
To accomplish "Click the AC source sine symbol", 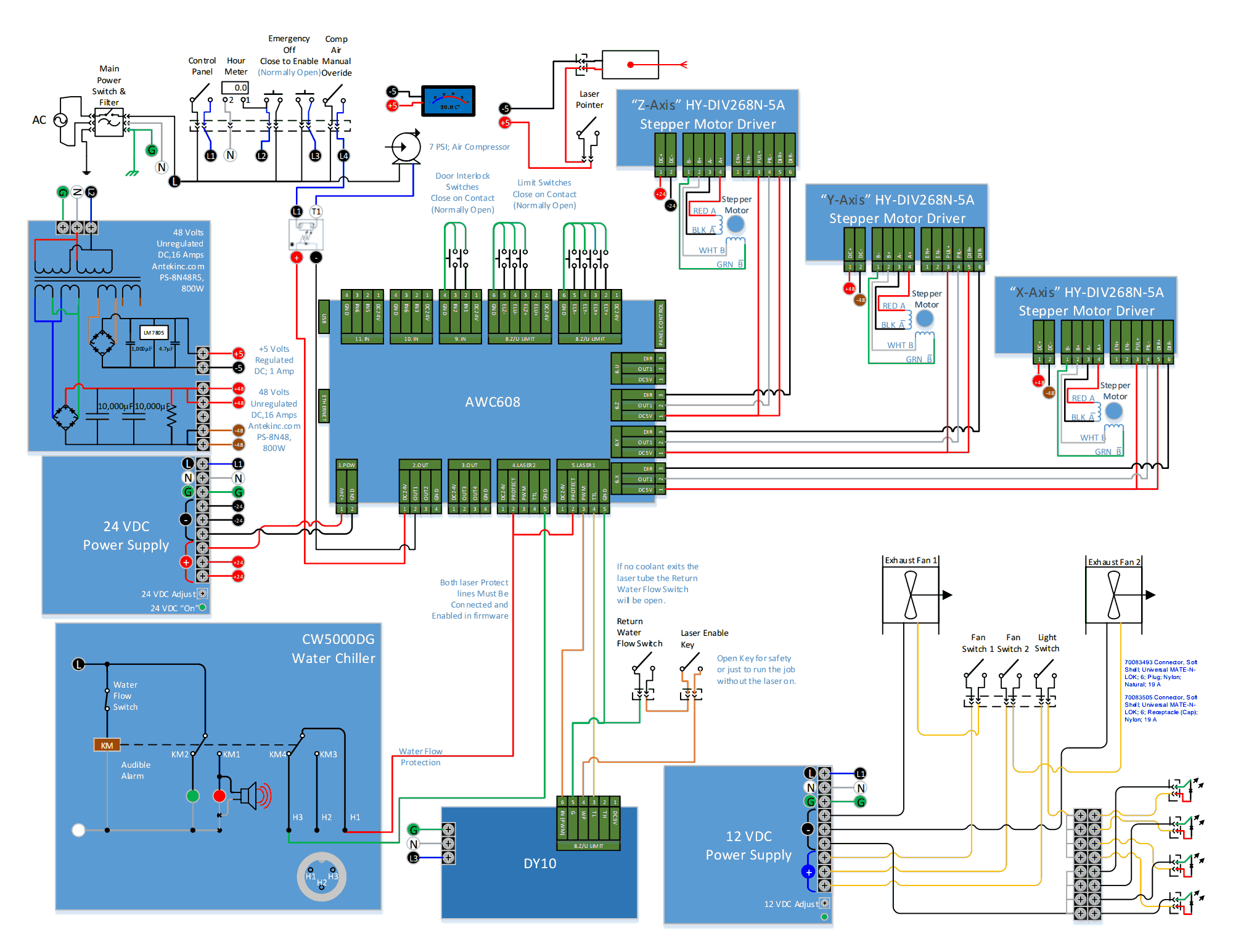I will pyautogui.click(x=60, y=120).
